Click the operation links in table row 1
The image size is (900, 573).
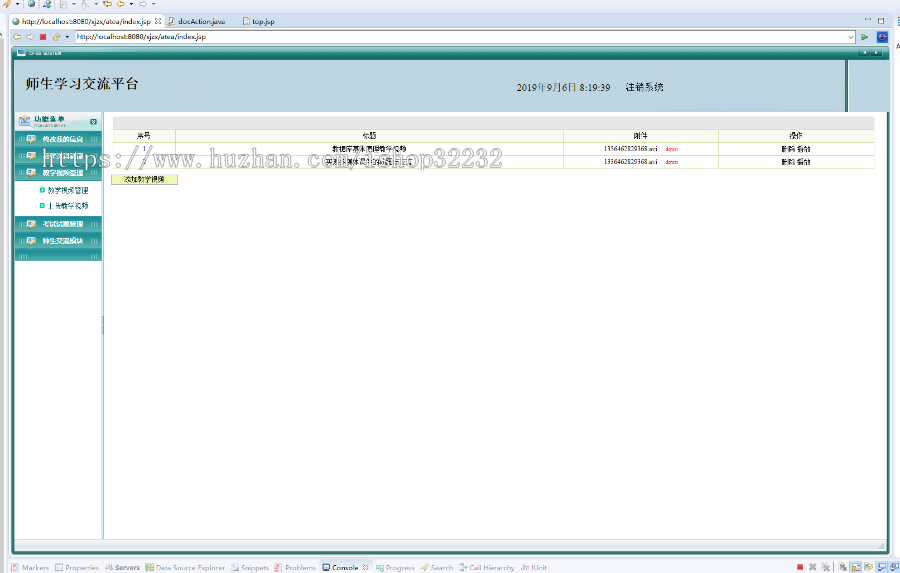click(796, 149)
